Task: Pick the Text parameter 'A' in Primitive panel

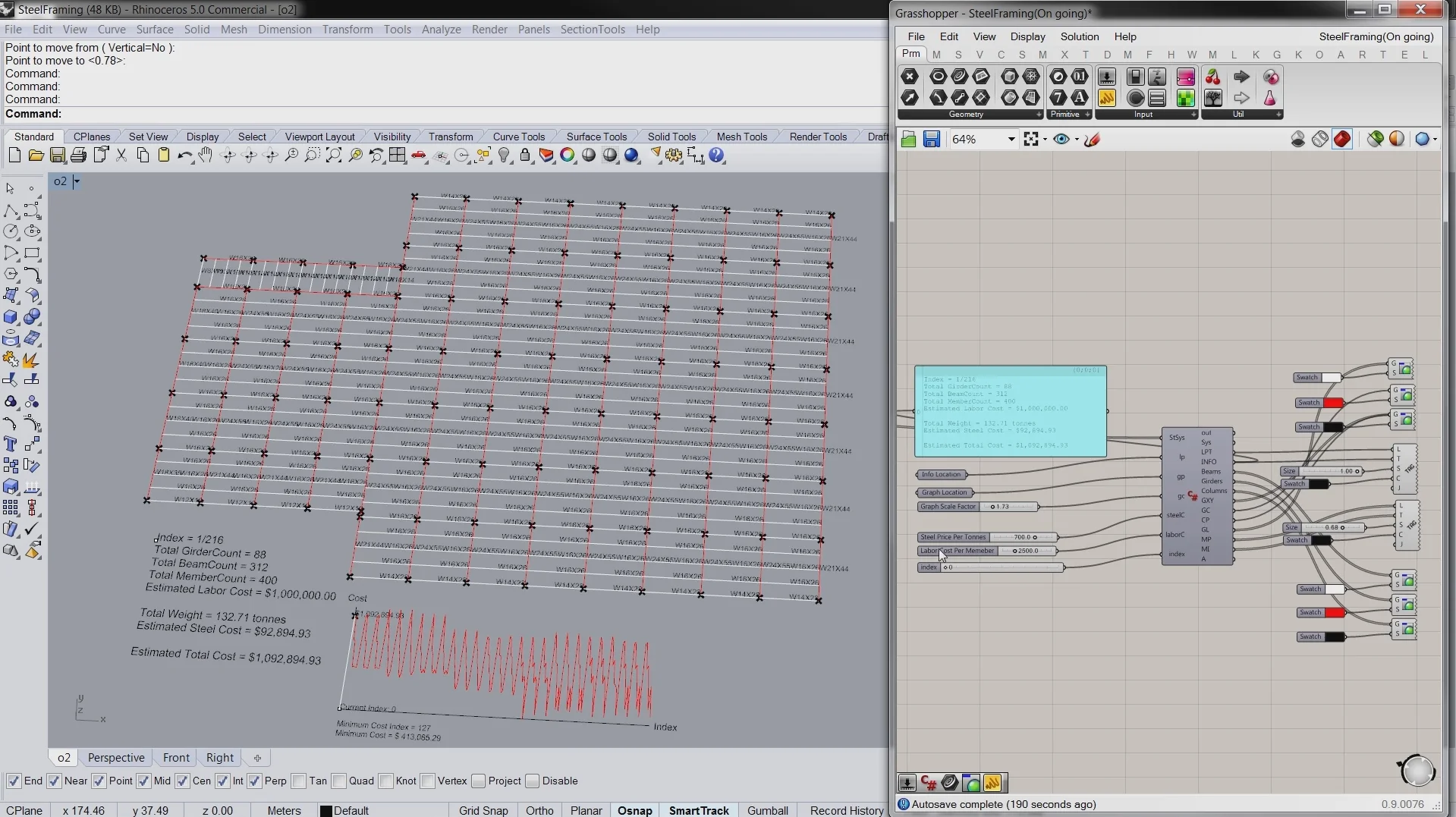Action: click(1080, 98)
